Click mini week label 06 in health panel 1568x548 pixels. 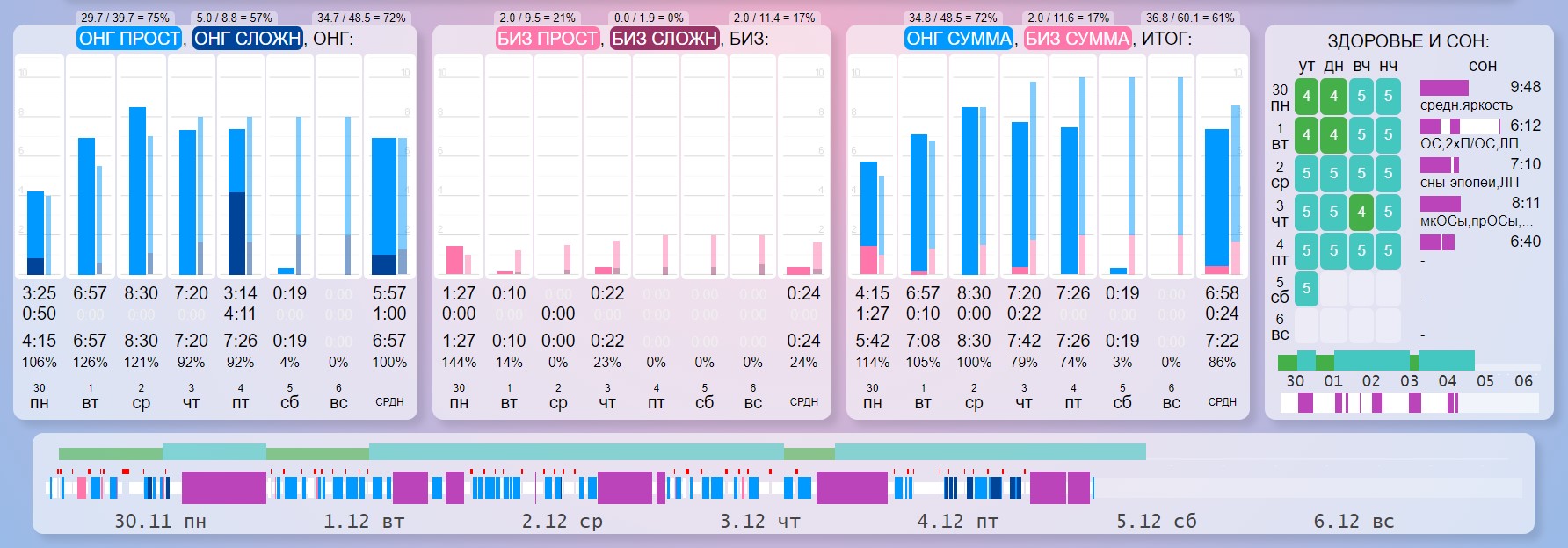pos(1523,381)
